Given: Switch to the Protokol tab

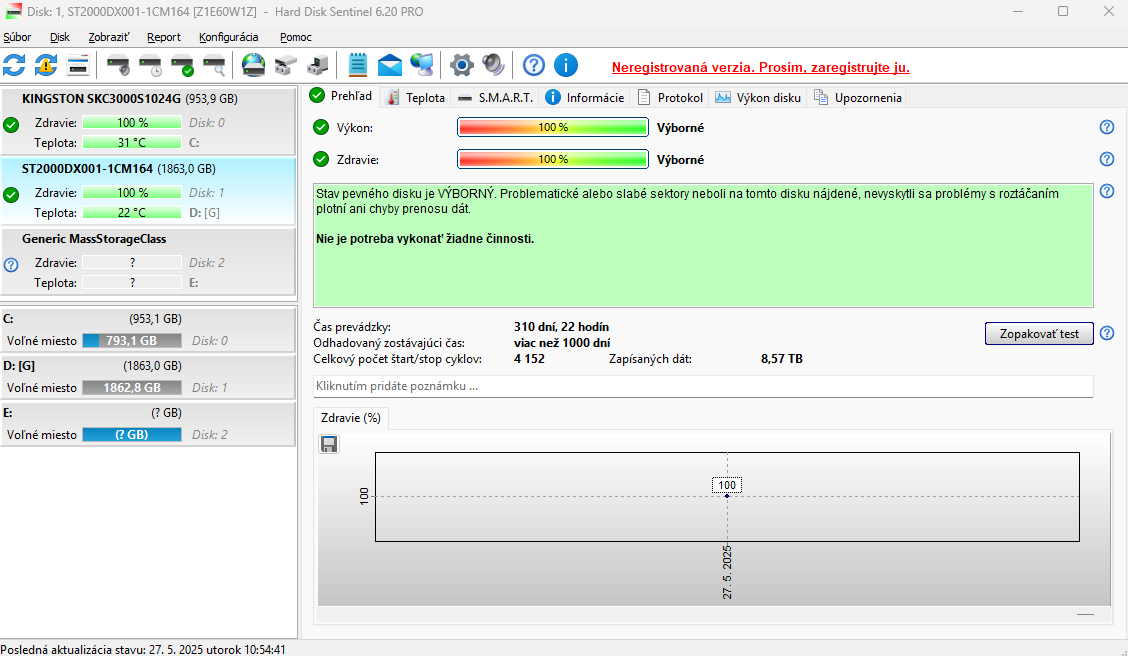Looking at the screenshot, I should pos(670,98).
